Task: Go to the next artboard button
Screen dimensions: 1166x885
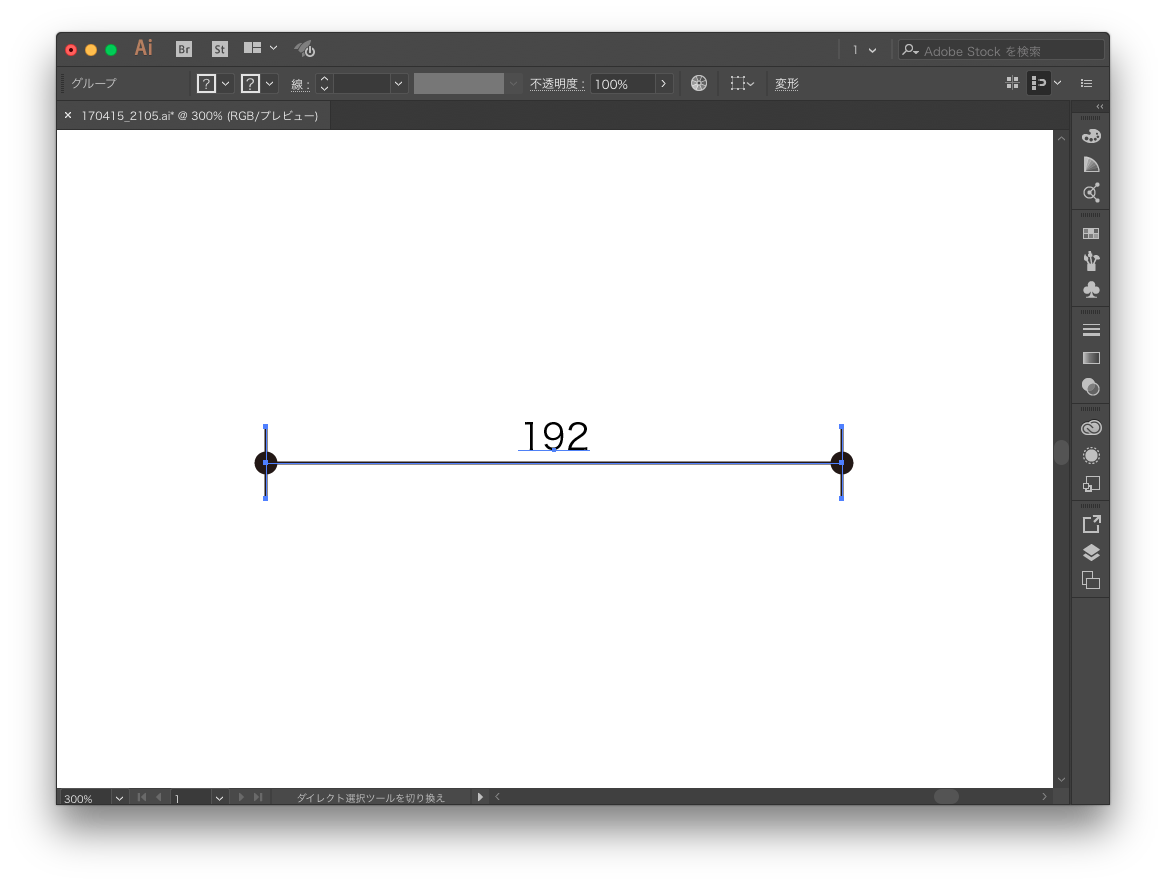Action: coord(241,797)
